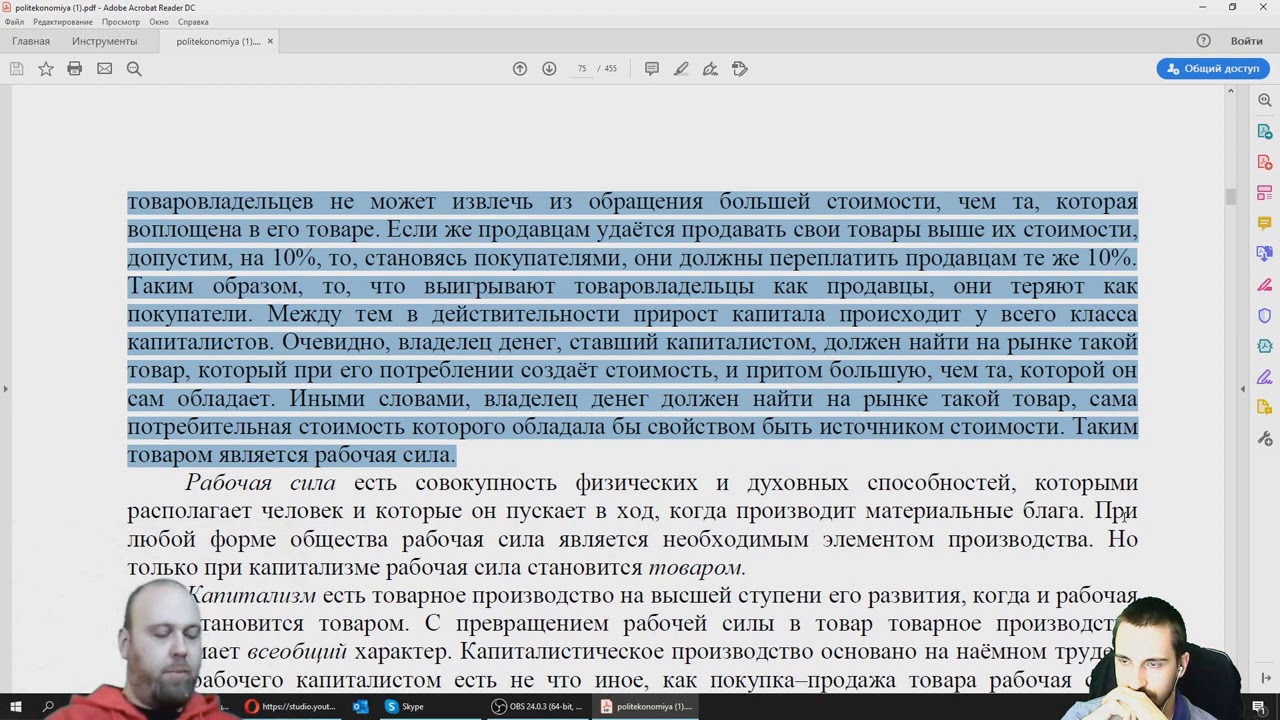The image size is (1280, 720).
Task: Open the Comment tool in the right panel
Action: [1265, 224]
